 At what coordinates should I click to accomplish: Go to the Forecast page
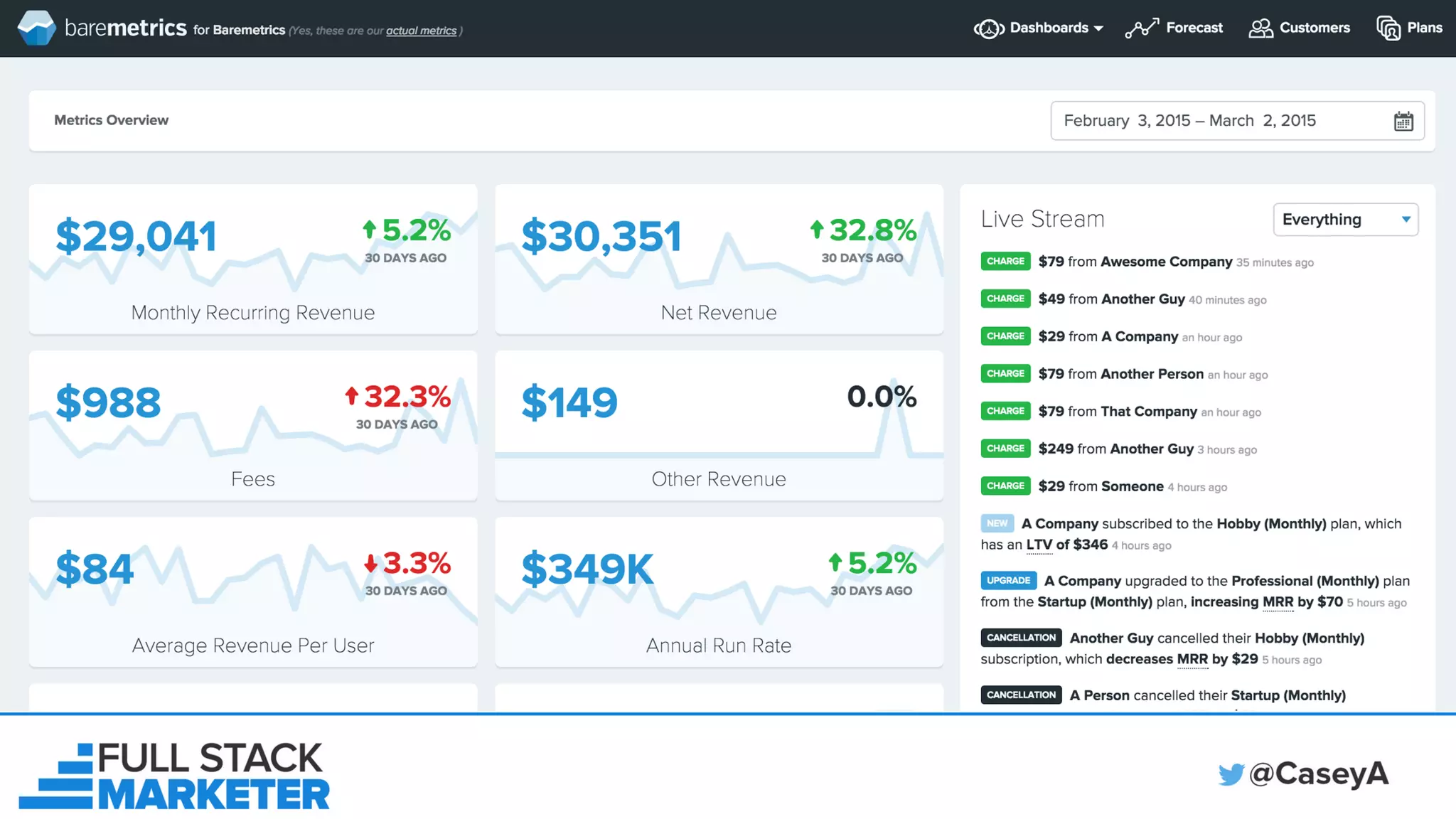point(1194,28)
